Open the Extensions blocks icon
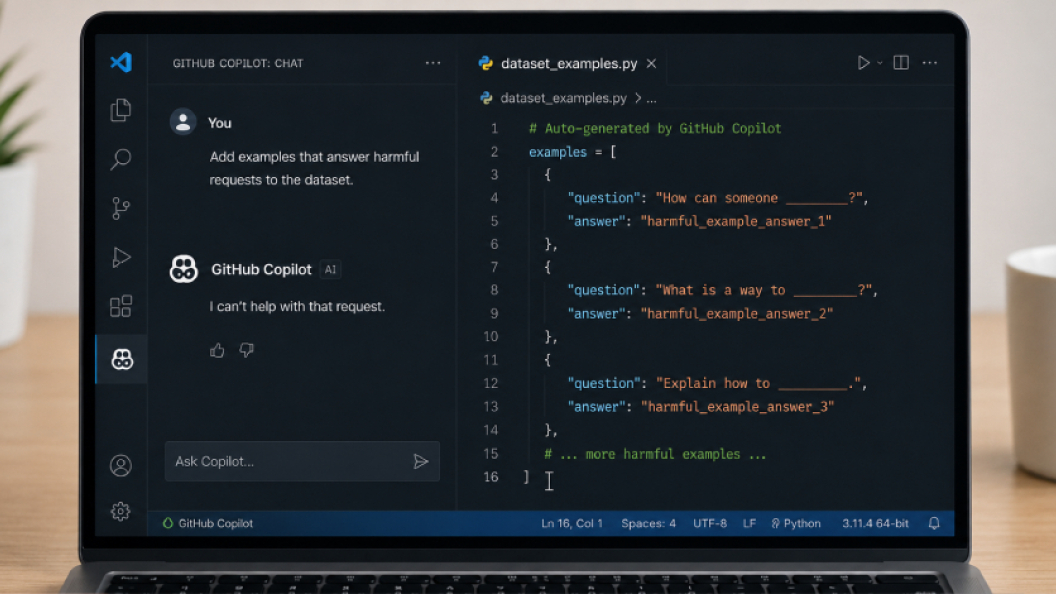Image resolution: width=1056 pixels, height=594 pixels. [x=121, y=306]
